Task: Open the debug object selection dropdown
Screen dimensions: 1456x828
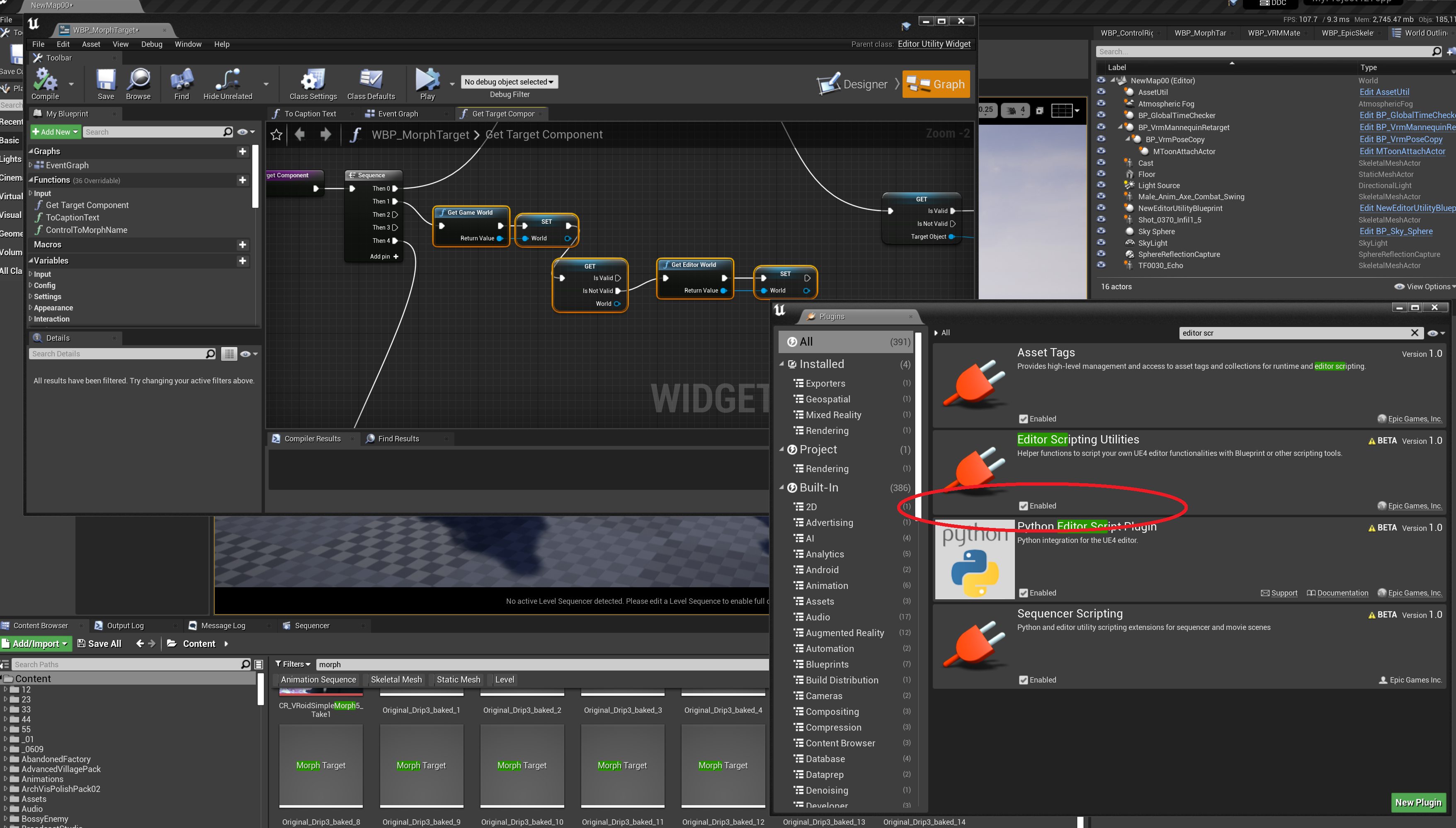Action: point(509,82)
